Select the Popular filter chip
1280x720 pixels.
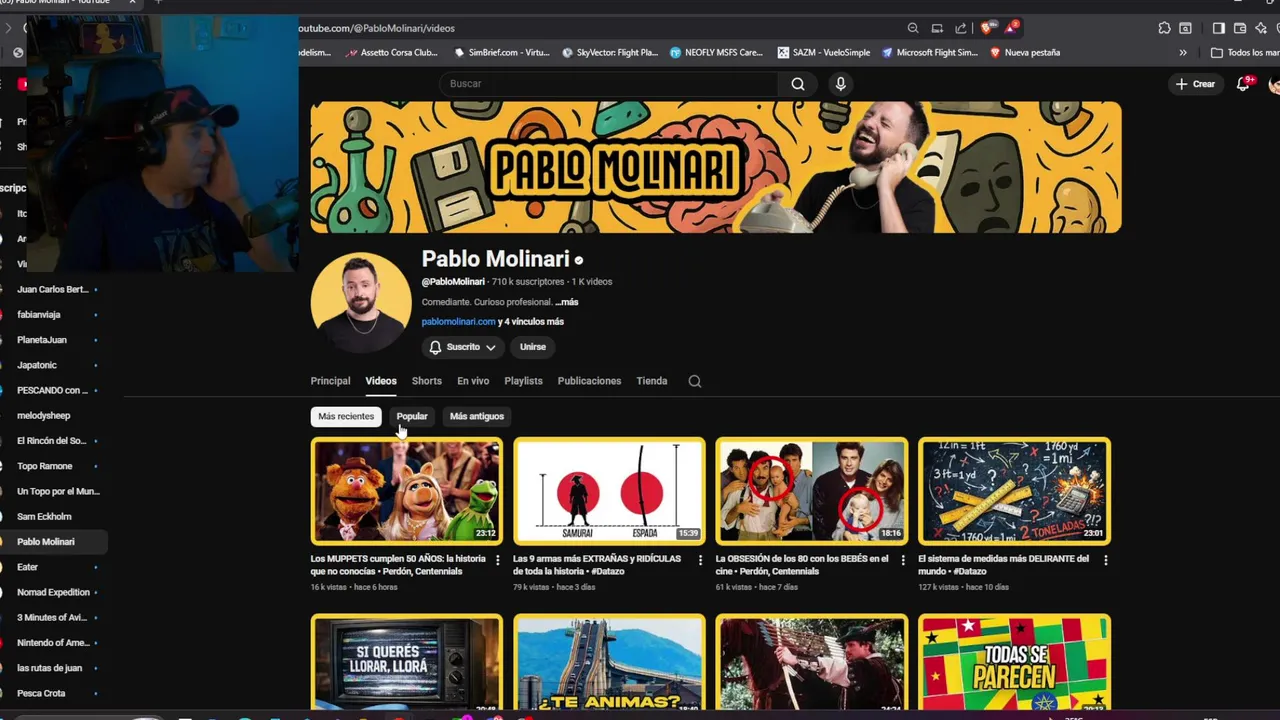412,416
